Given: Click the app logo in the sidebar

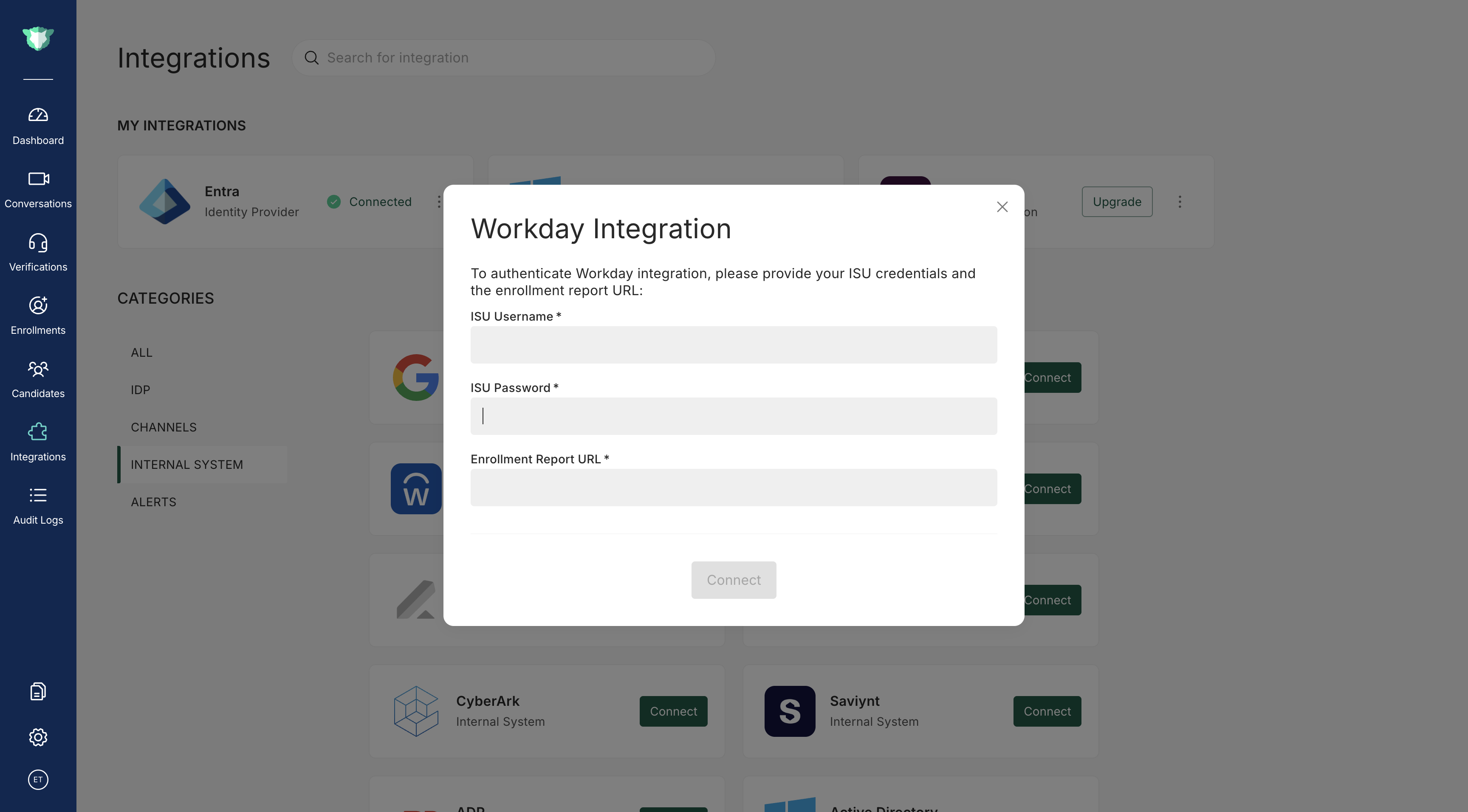Looking at the screenshot, I should pos(38,39).
